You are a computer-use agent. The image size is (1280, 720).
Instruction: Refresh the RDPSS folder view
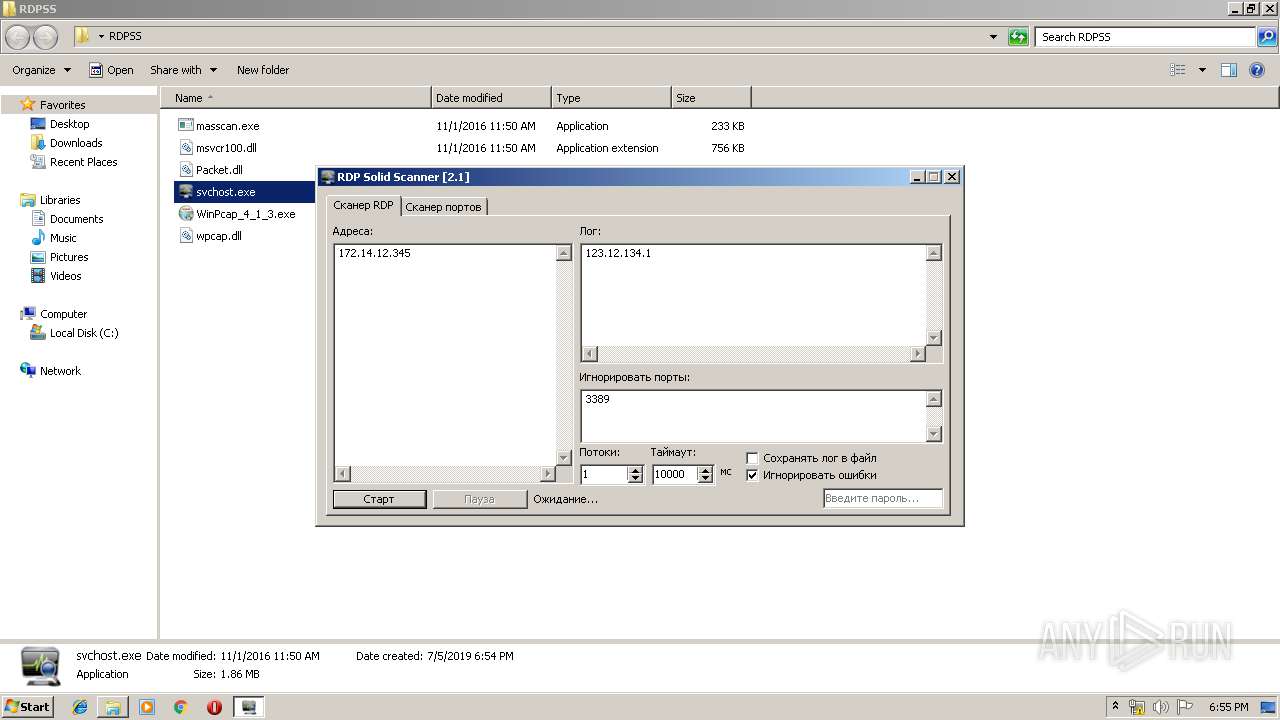coord(1018,37)
